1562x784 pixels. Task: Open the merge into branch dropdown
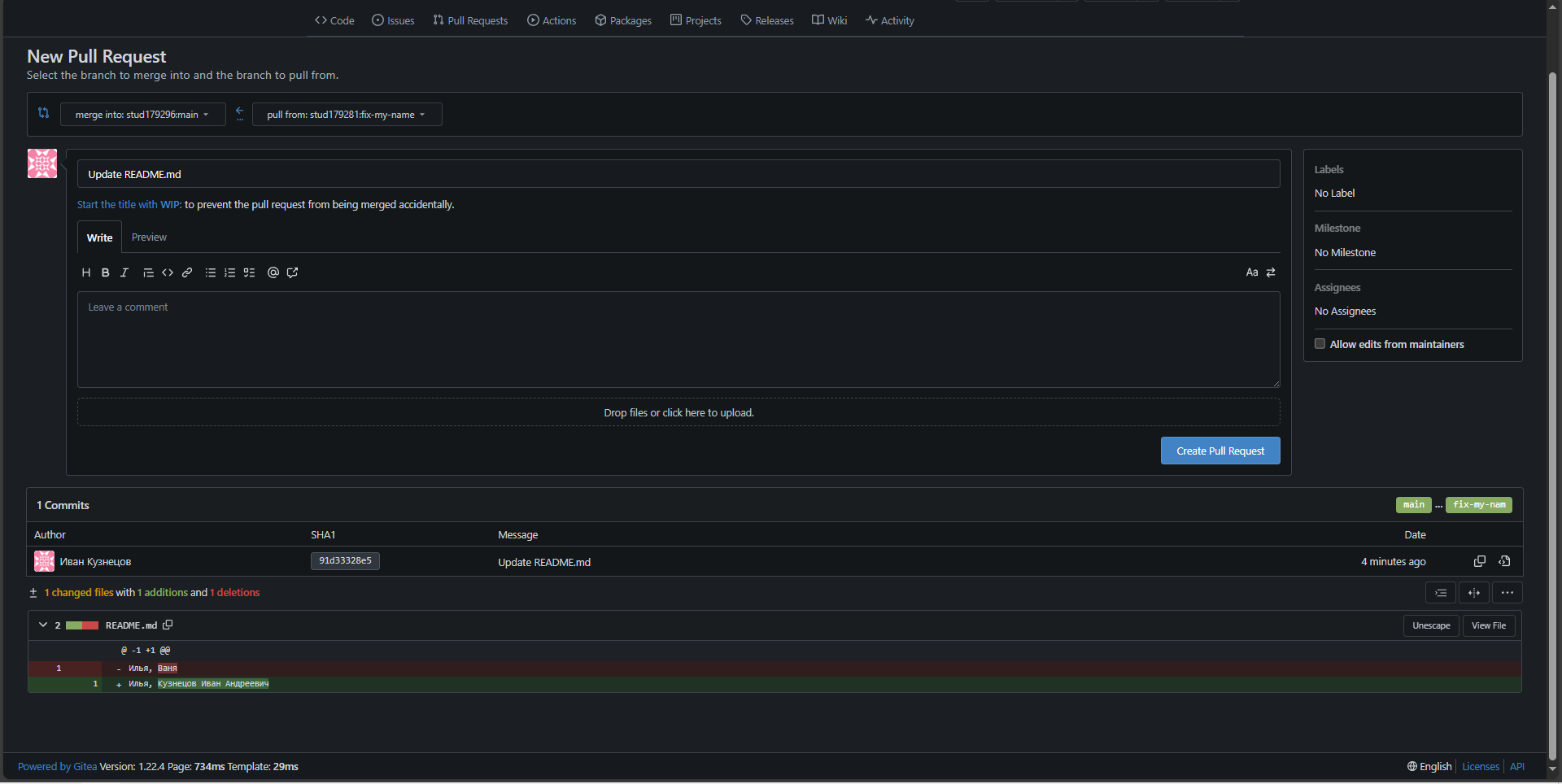pyautogui.click(x=142, y=115)
